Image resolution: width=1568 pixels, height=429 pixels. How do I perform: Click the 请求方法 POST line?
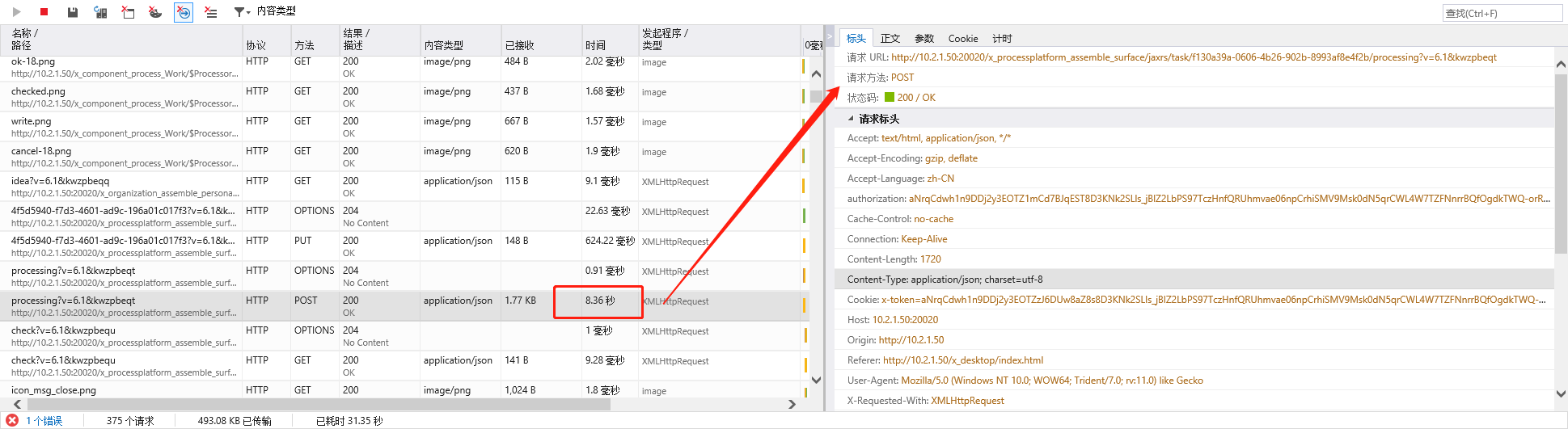coord(881,78)
